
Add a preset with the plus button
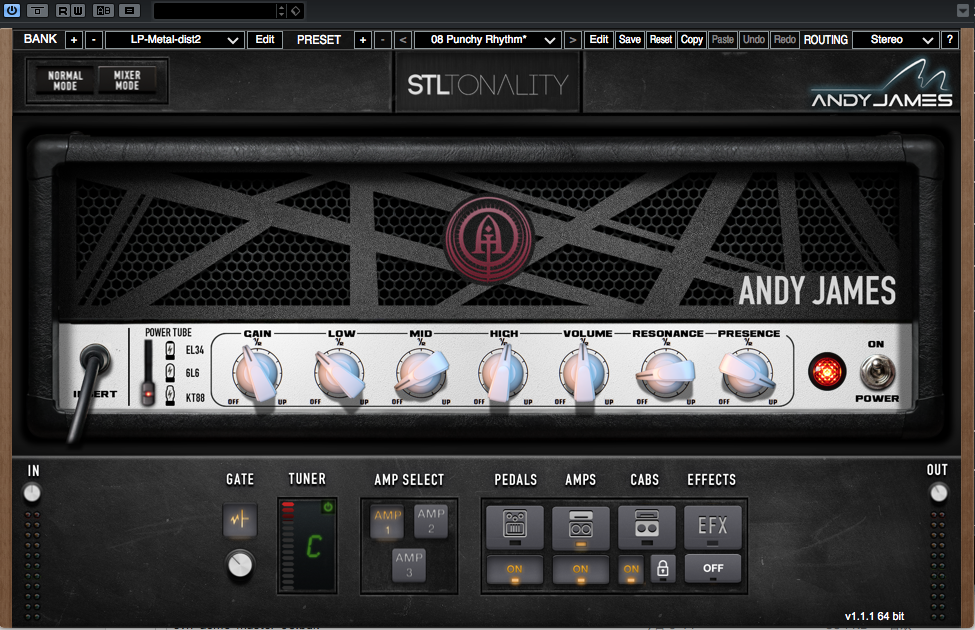[x=363, y=40]
